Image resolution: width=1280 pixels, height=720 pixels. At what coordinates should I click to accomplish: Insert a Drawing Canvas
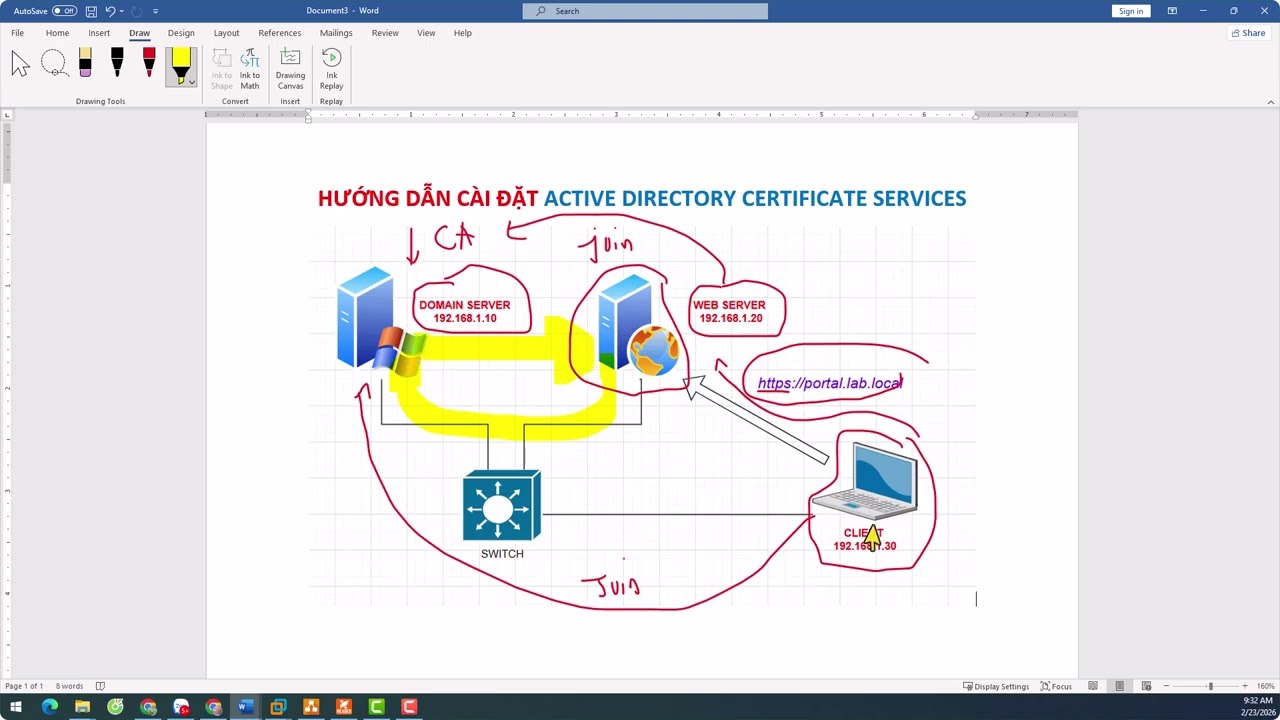290,68
